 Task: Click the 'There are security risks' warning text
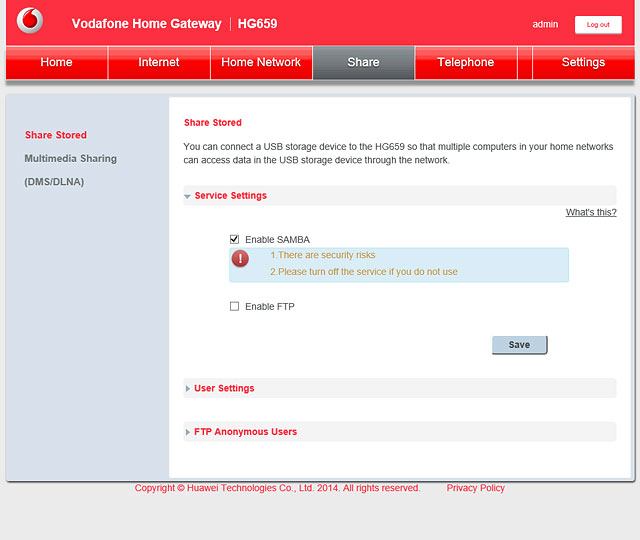322,255
